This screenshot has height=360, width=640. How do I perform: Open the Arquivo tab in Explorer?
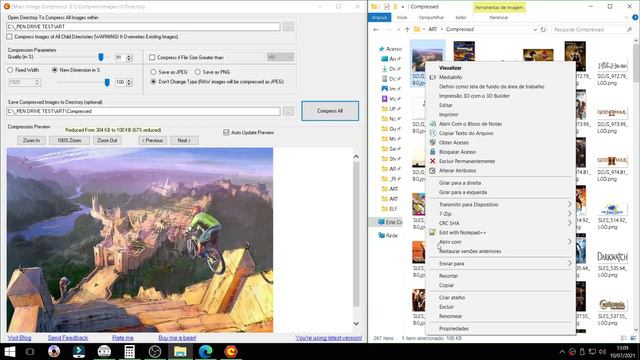[x=379, y=18]
